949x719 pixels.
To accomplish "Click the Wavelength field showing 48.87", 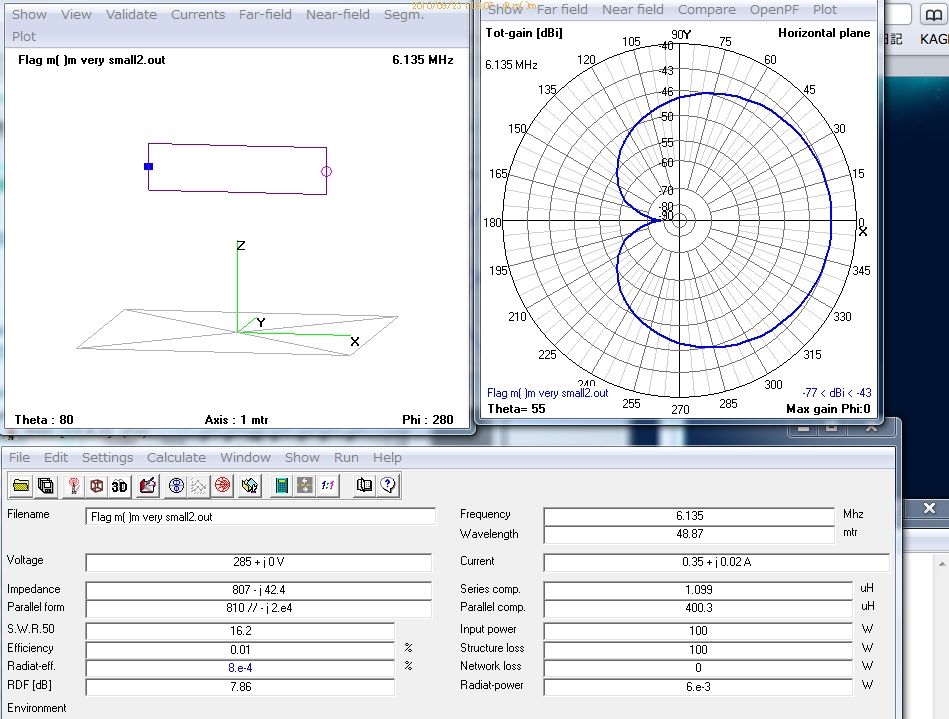I will (x=689, y=534).
